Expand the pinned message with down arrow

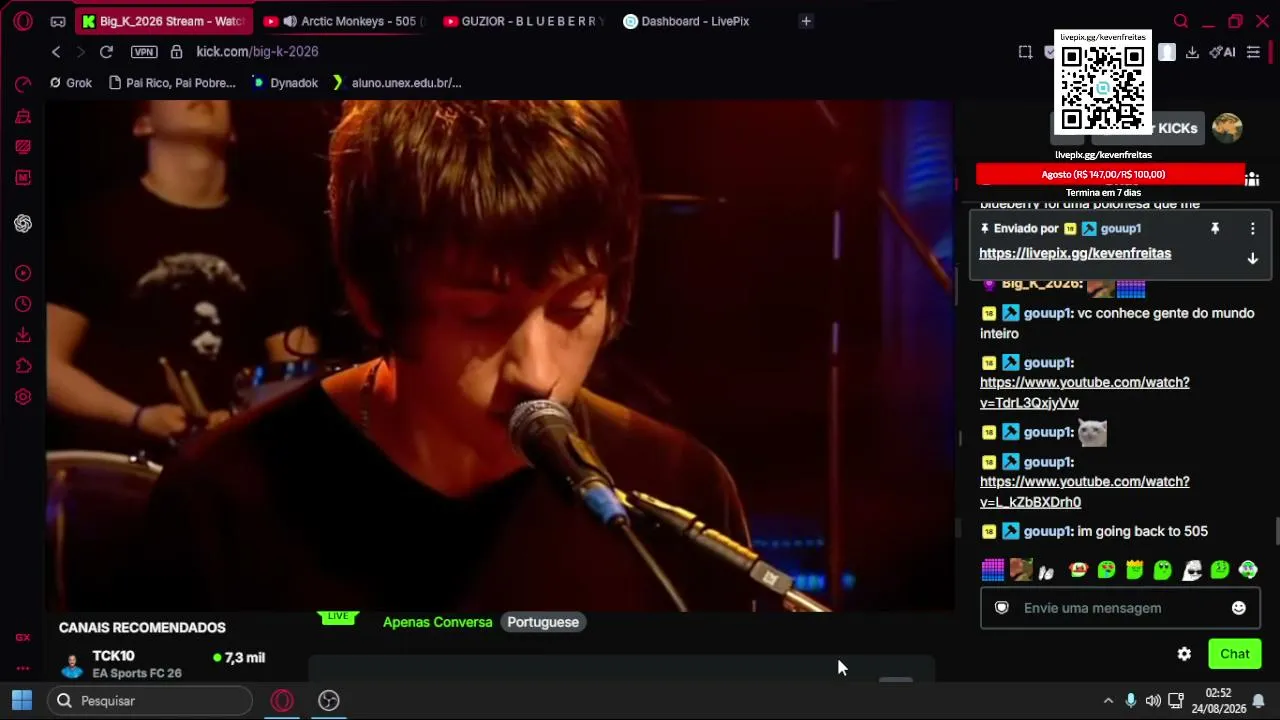pos(1252,259)
